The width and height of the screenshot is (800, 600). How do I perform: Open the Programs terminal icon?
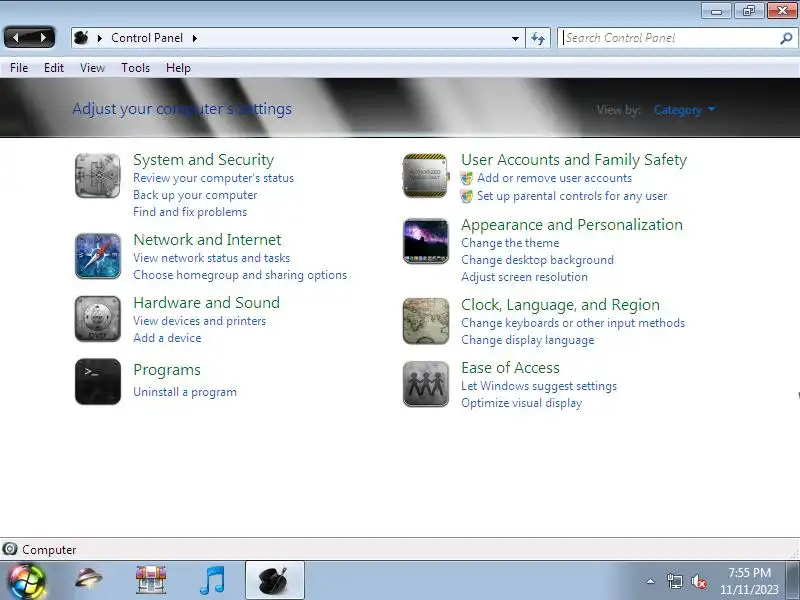click(x=97, y=382)
